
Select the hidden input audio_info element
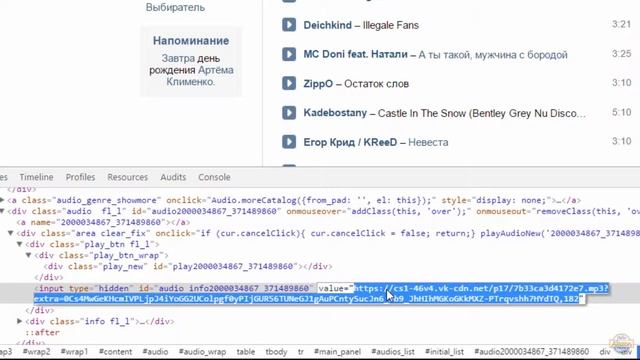[173, 289]
